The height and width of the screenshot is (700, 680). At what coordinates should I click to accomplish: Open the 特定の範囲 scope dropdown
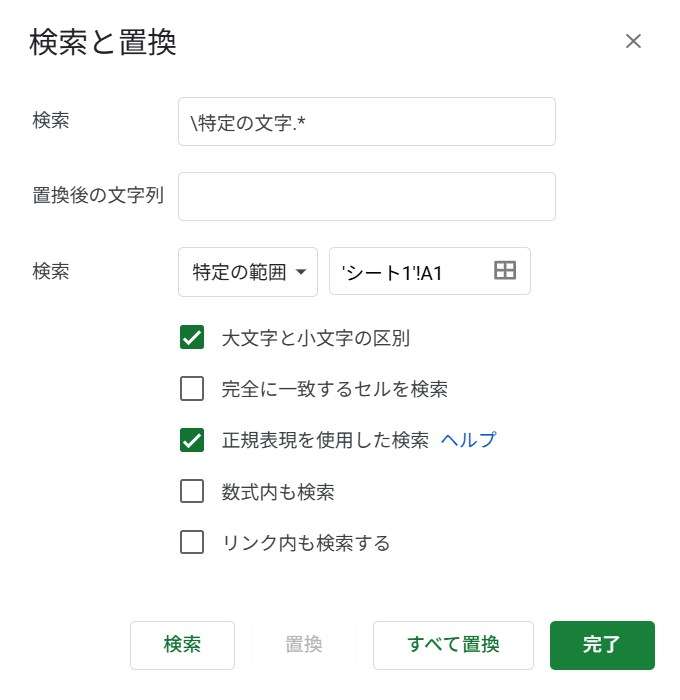pos(248,272)
